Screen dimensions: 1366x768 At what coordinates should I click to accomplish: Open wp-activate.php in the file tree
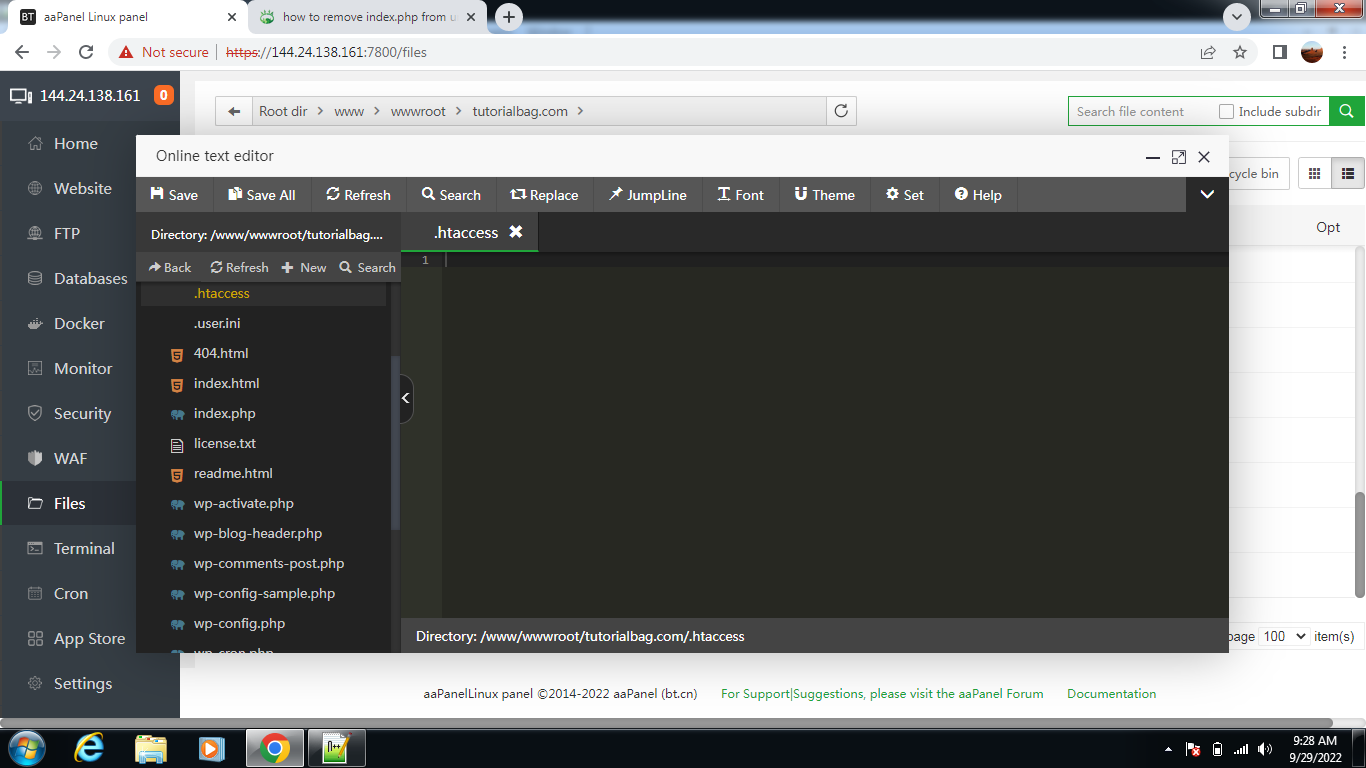pos(243,503)
